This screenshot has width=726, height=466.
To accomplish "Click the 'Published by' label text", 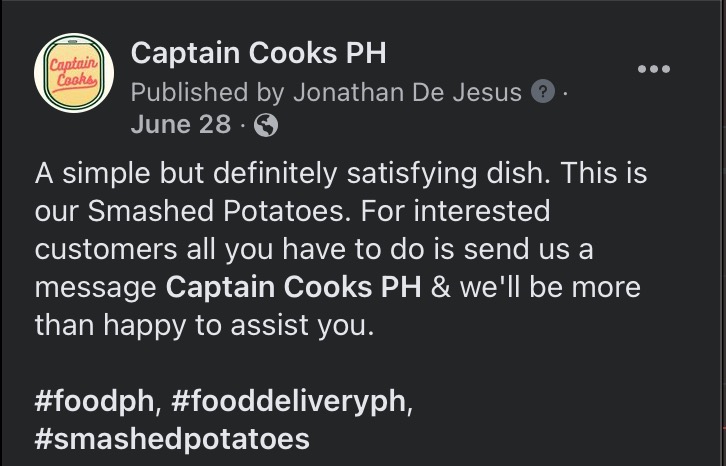I will click(208, 93).
